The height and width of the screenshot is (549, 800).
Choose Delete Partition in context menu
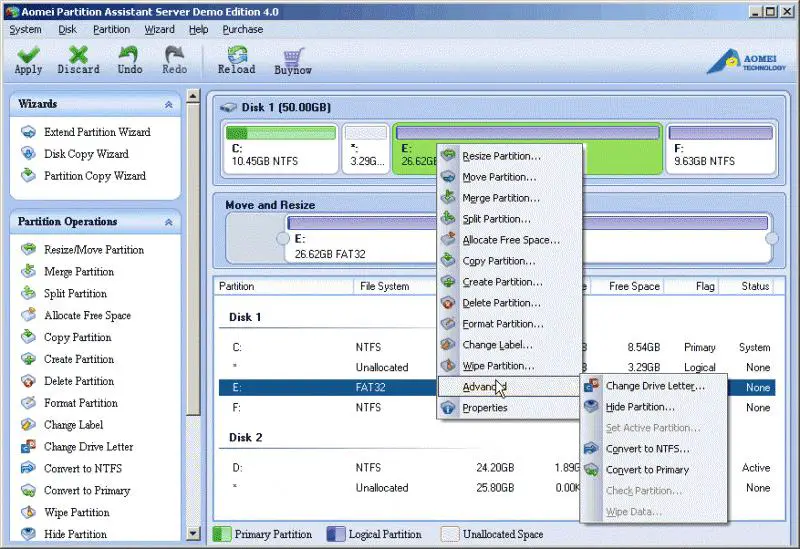(x=510, y=303)
